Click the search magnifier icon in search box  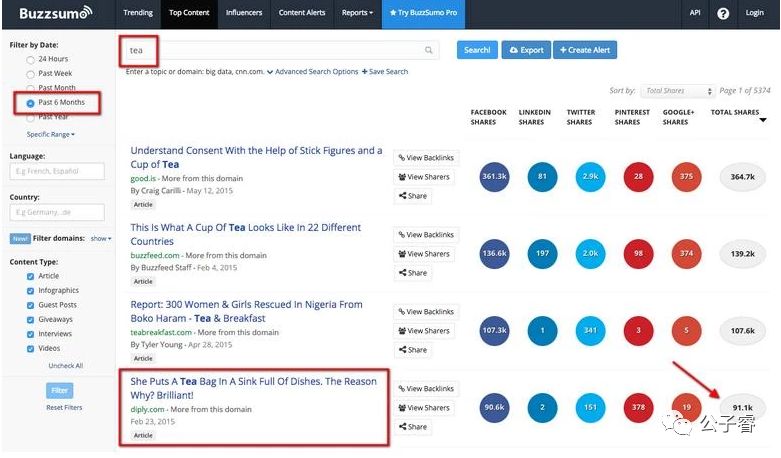(x=428, y=50)
